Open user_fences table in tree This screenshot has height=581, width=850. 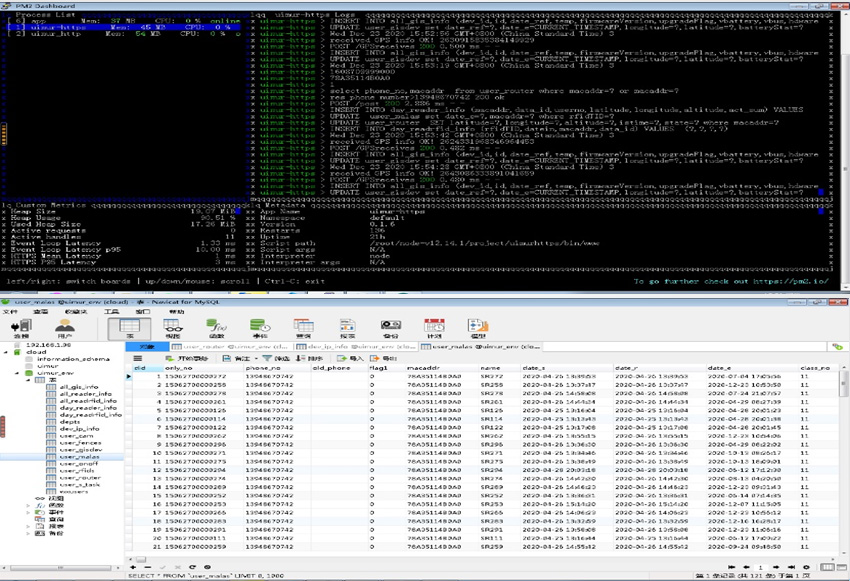click(x=80, y=443)
